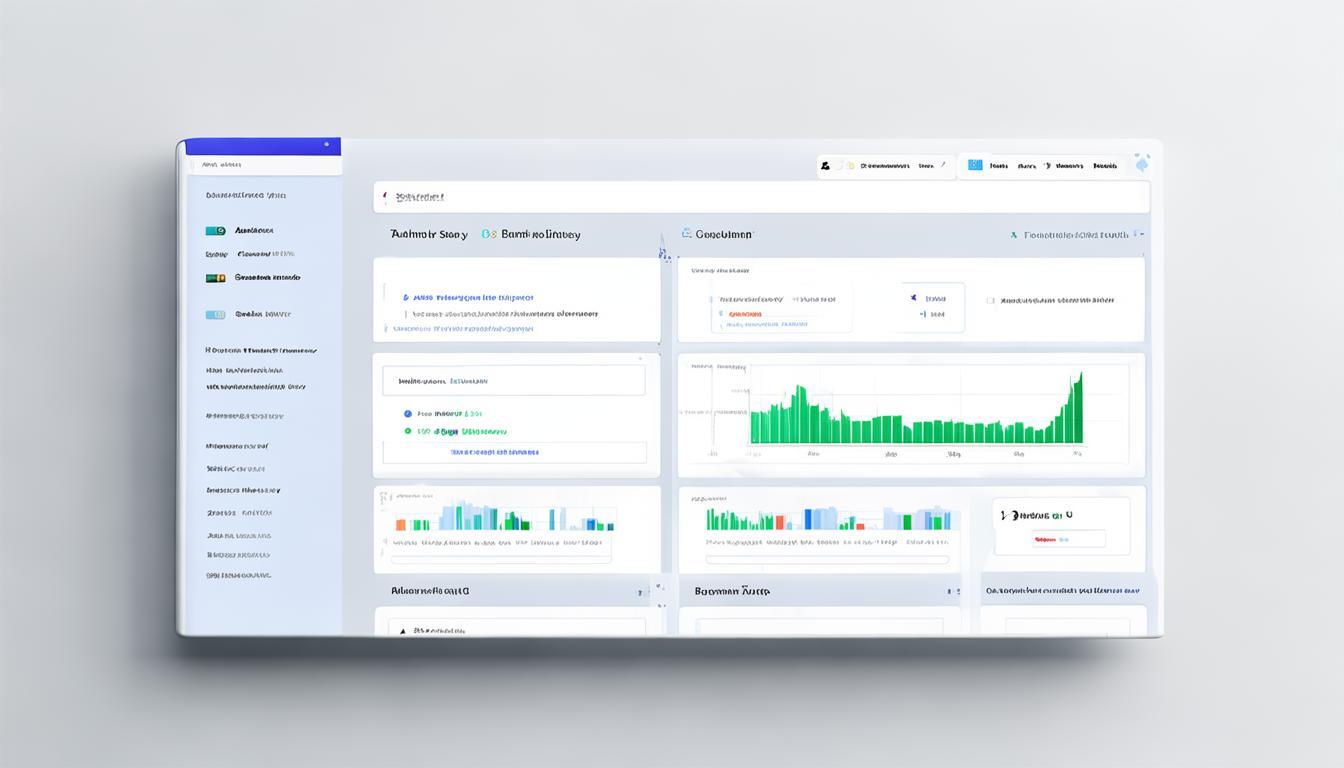Select the blue radio option in middle-left card
This screenshot has height=768, width=1344.
[x=408, y=413]
